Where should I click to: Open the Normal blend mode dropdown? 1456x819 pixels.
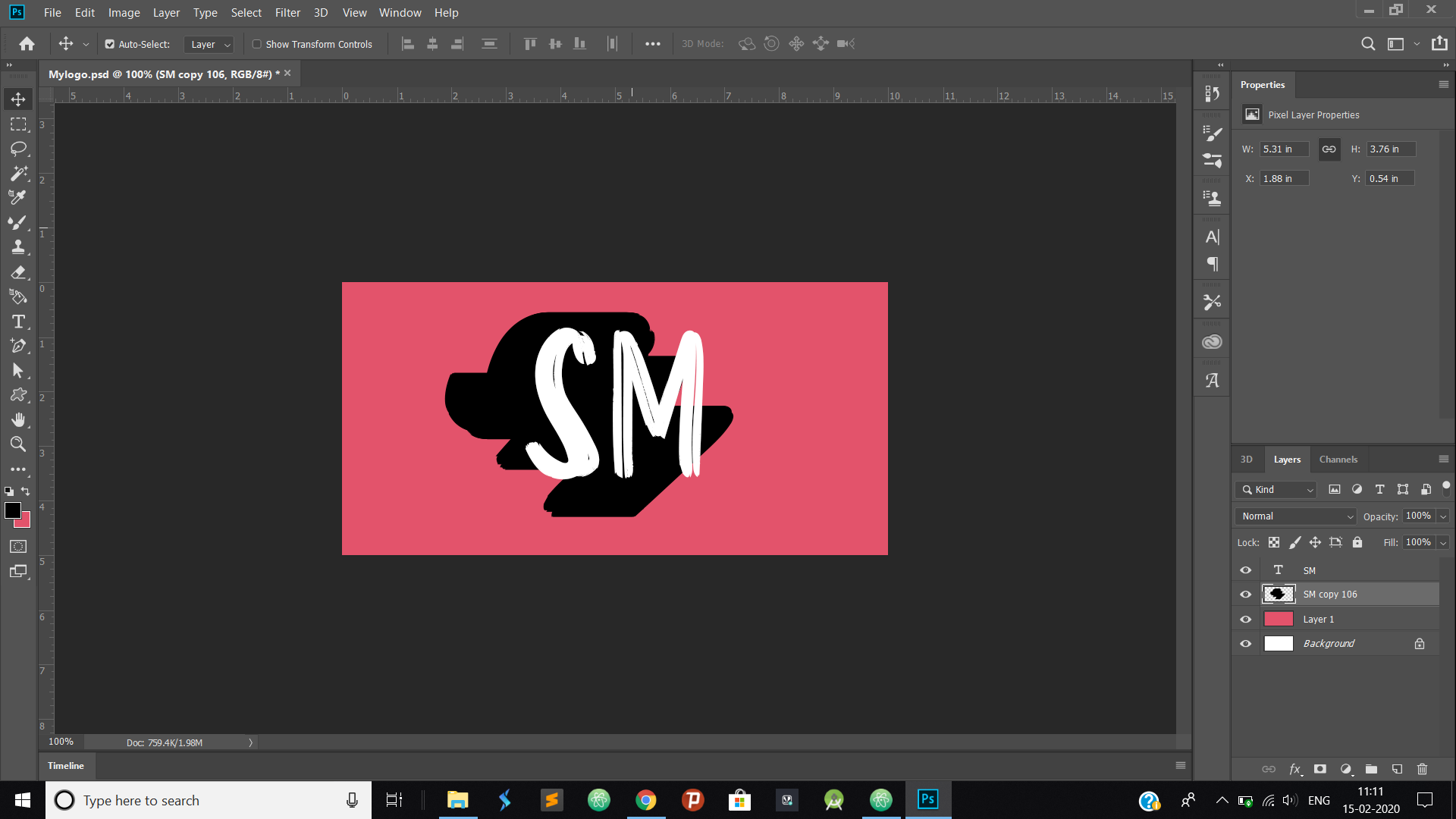(x=1295, y=516)
